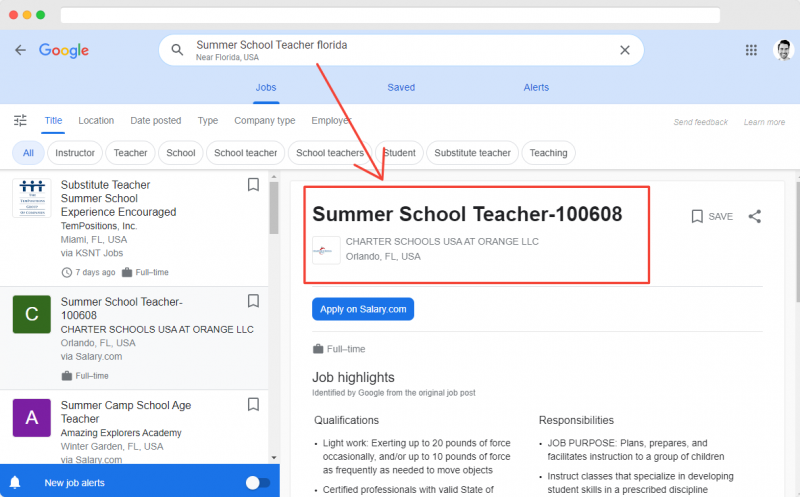The width and height of the screenshot is (800, 497).
Task: Switch to the Saved tab
Action: coord(401,88)
